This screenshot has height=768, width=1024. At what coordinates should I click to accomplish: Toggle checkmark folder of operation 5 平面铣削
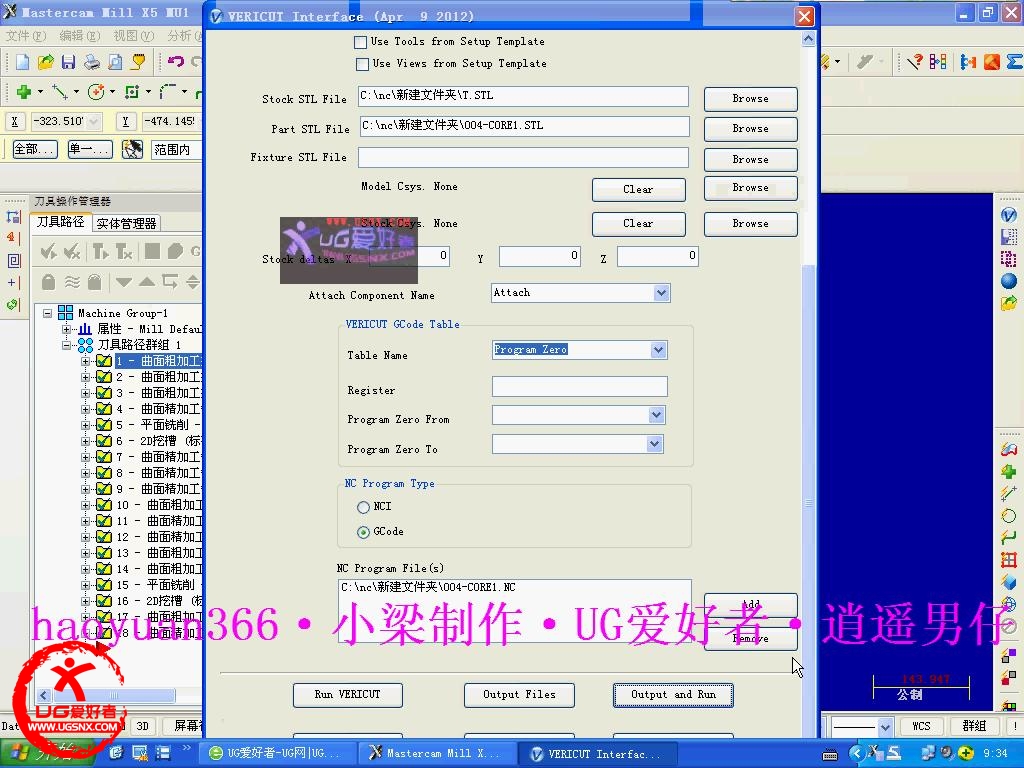(x=104, y=424)
